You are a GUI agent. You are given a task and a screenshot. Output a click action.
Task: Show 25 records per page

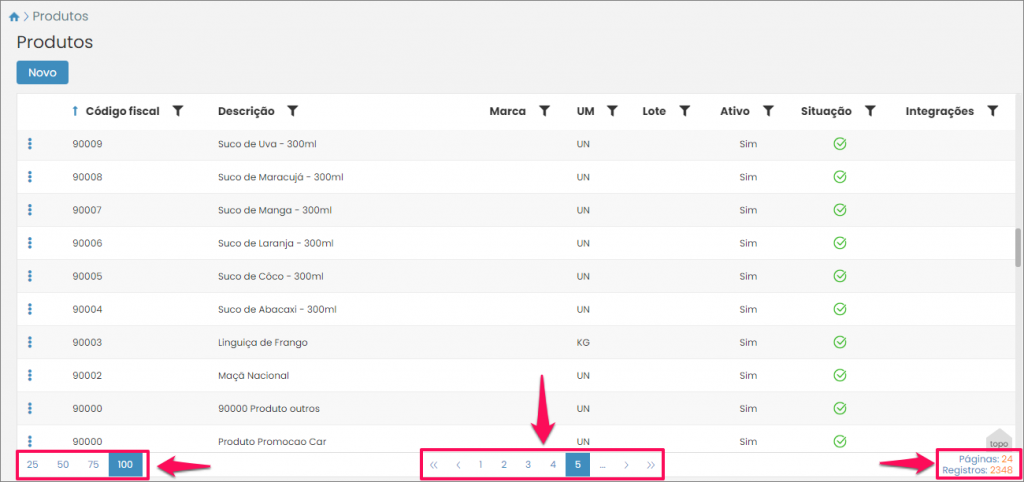pyautogui.click(x=33, y=465)
